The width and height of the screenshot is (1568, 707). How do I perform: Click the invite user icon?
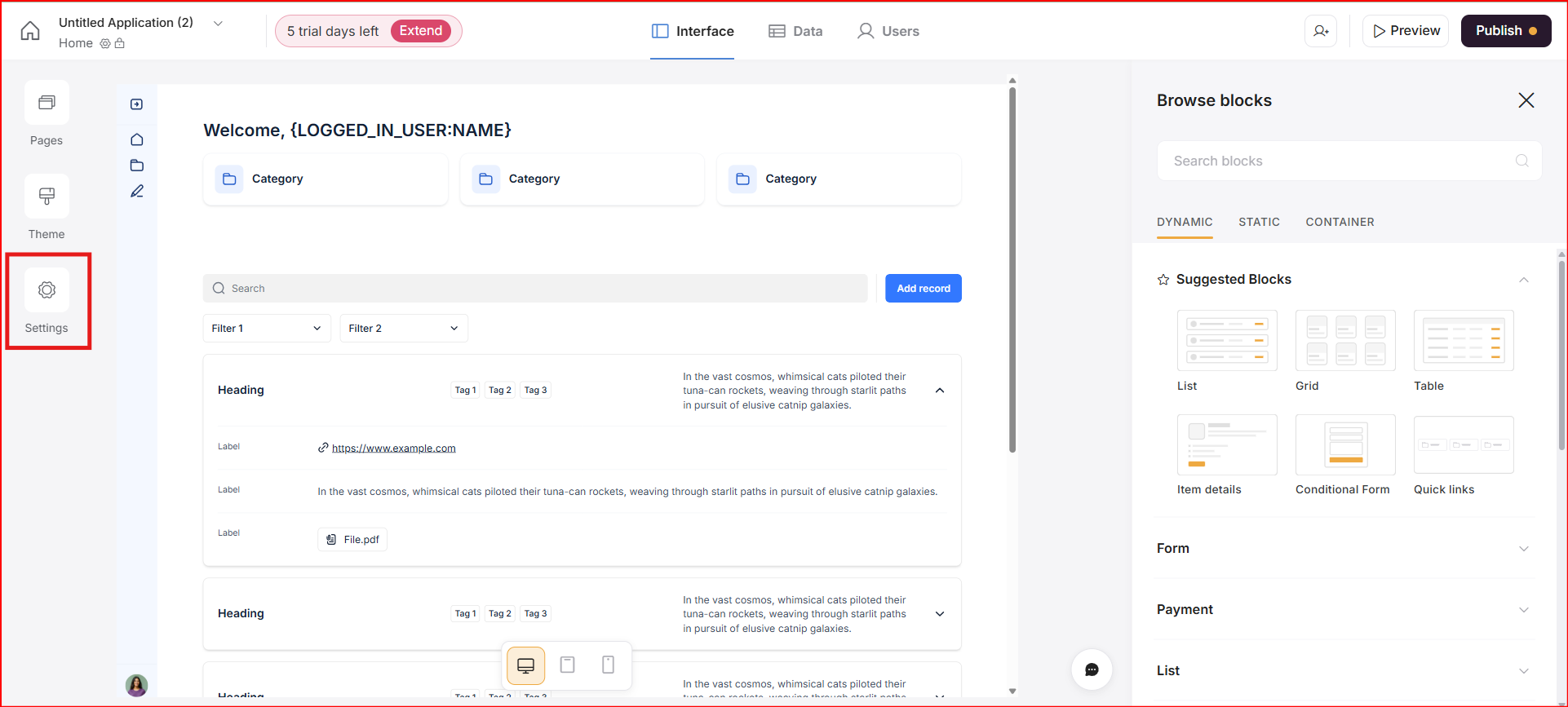pos(1321,31)
